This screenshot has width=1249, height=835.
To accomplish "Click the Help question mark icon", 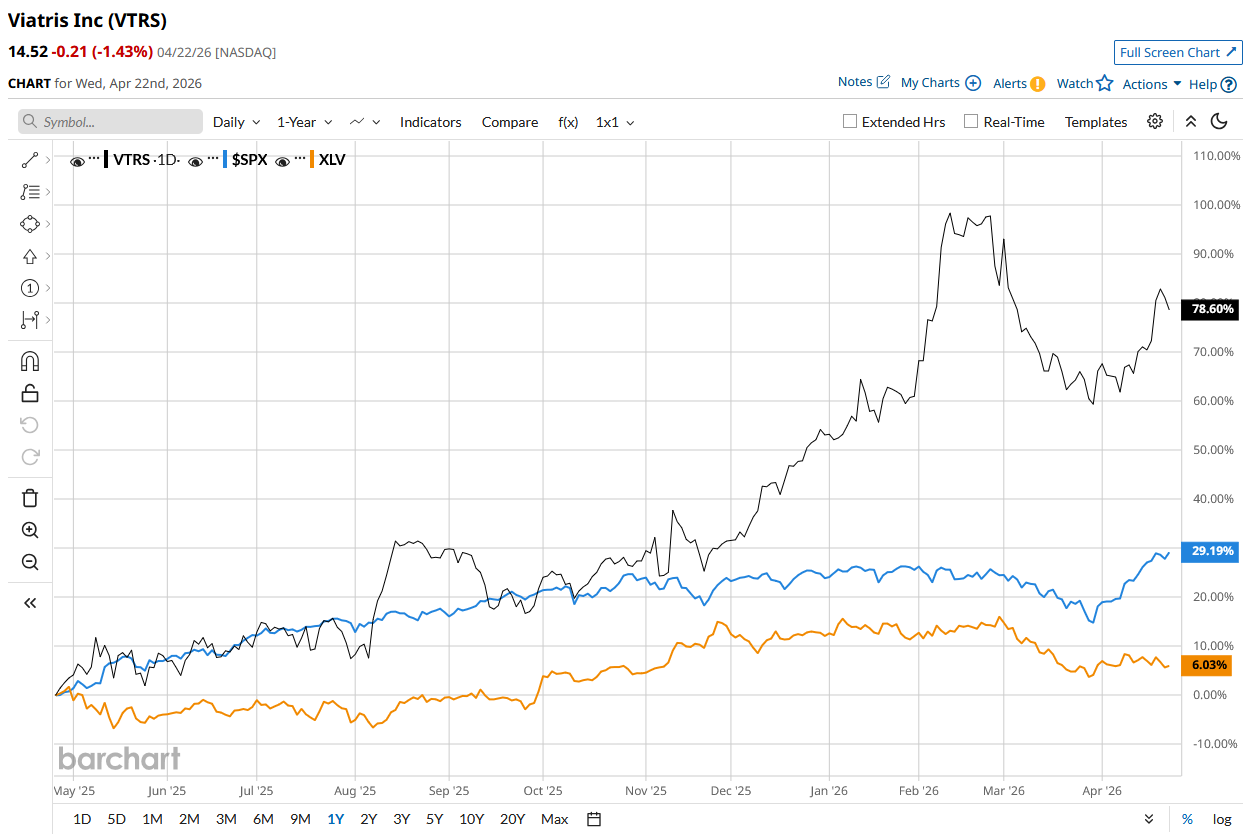I will [1229, 84].
